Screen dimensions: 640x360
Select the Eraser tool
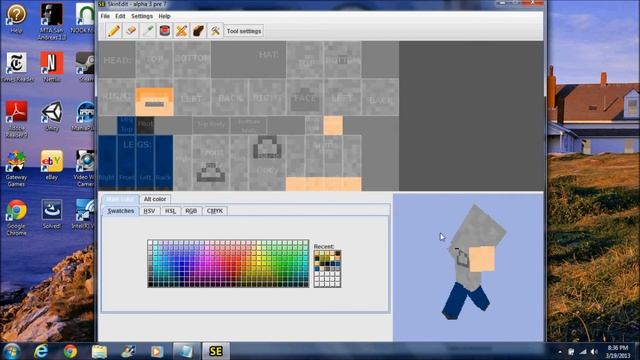pos(131,31)
